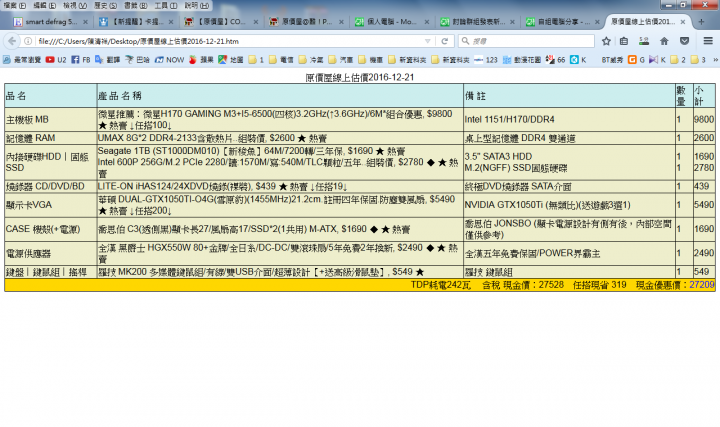
Task: Open the 動漫花園 bookmark
Action: pyautogui.click(x=522, y=60)
